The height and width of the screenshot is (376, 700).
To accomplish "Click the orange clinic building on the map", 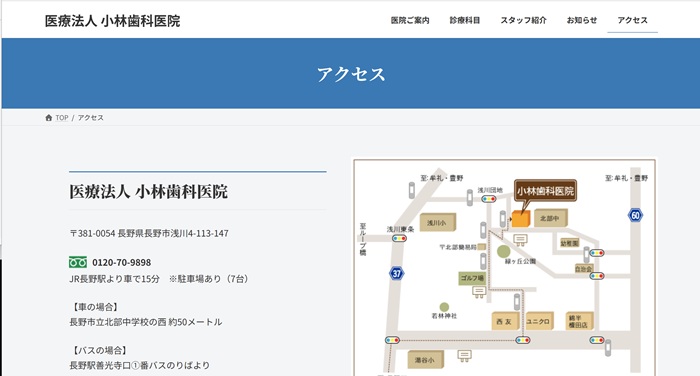I will (x=521, y=219).
